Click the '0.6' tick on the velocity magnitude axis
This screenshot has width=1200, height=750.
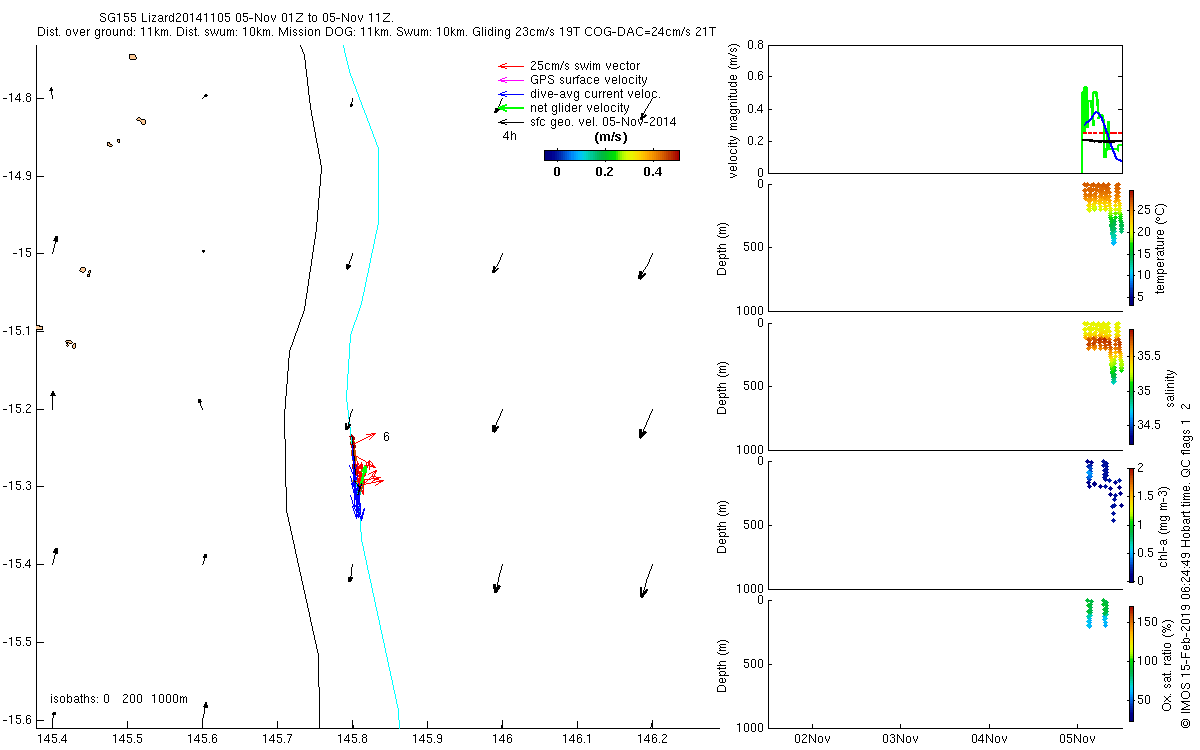[x=756, y=77]
